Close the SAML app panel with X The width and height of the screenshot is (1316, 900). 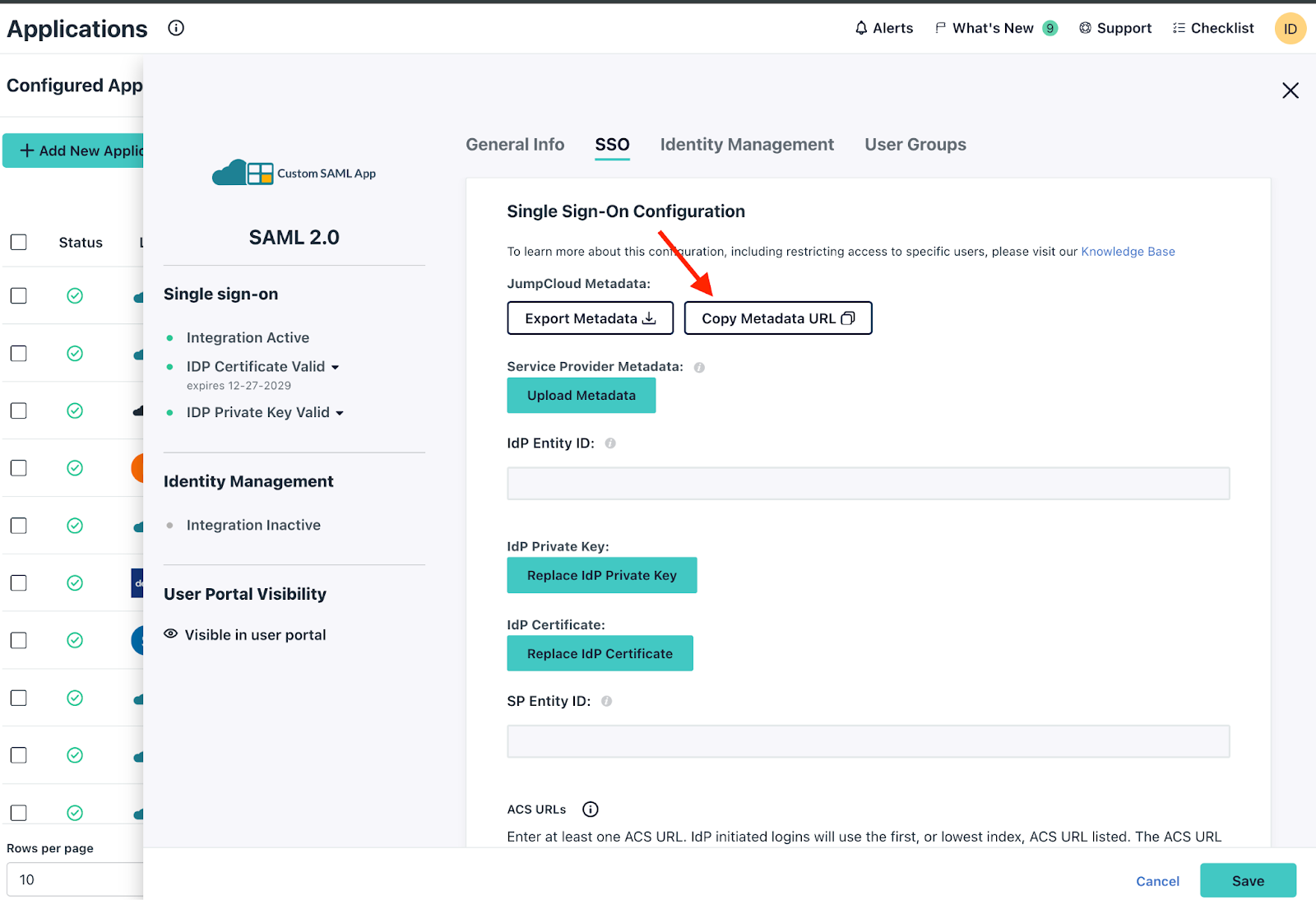click(x=1291, y=90)
